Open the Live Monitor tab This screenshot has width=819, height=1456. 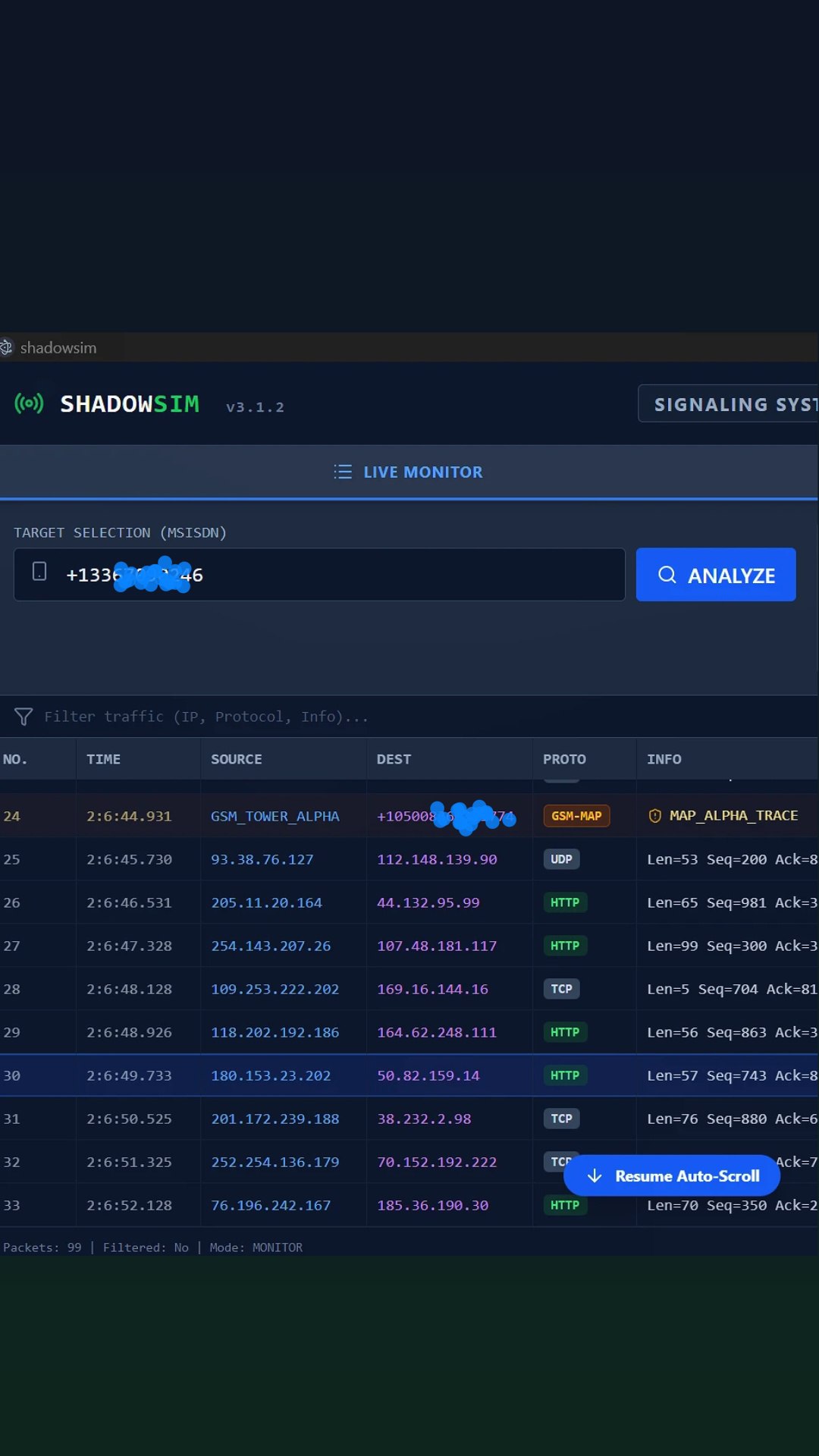click(409, 472)
